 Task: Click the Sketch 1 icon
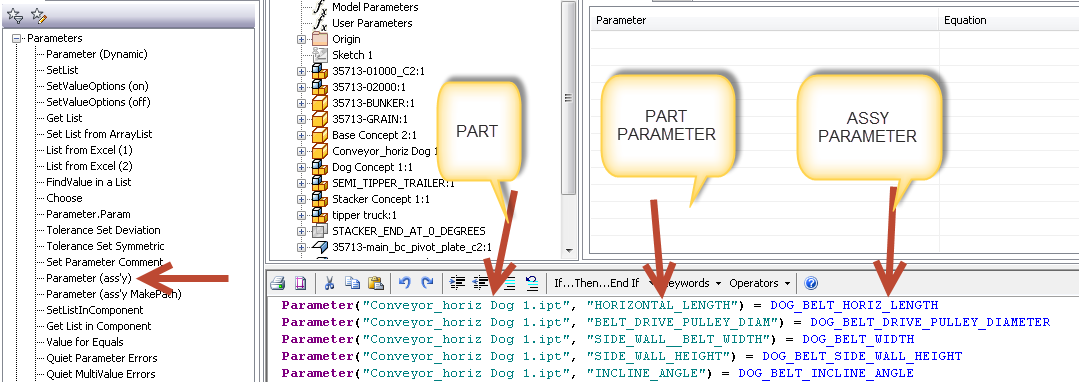(x=319, y=55)
